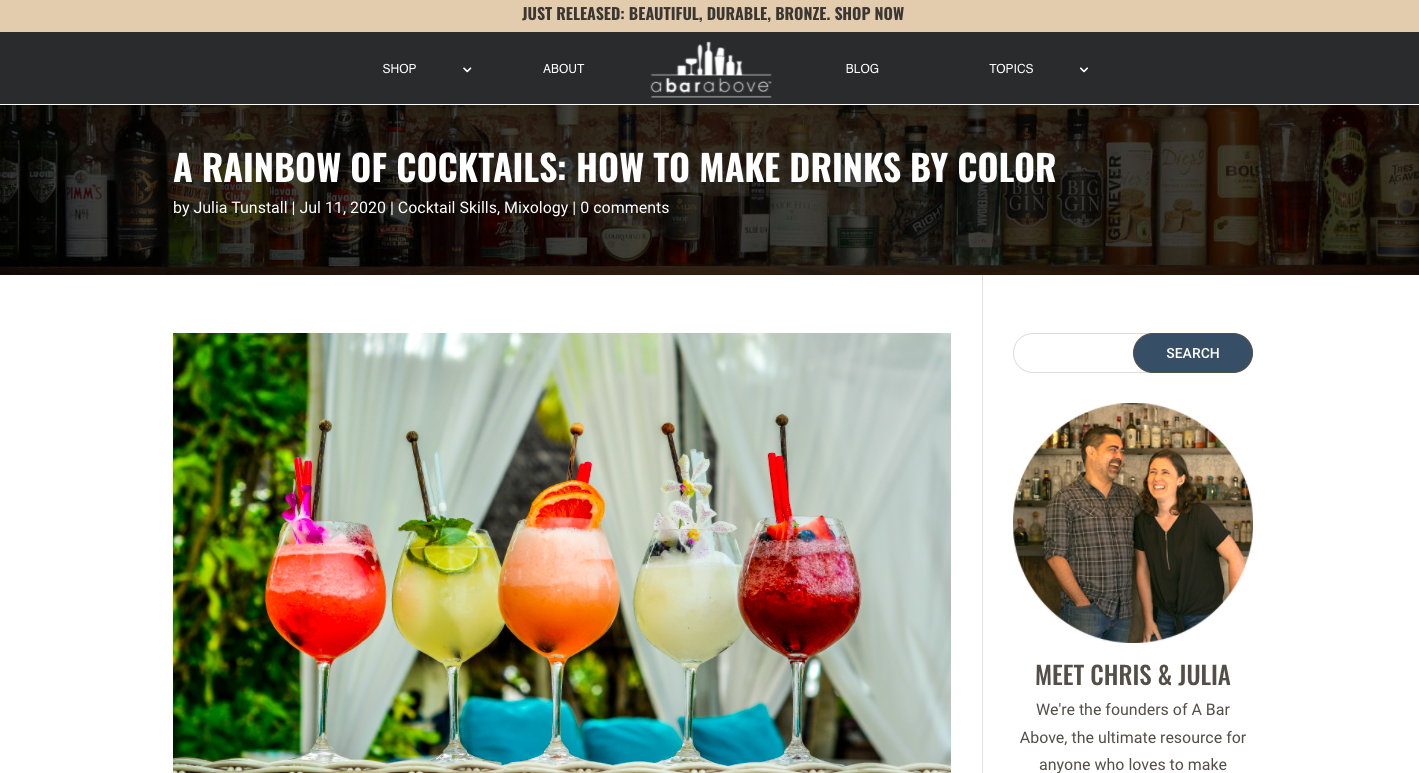Open the Topics menu item
1419x773 pixels.
tap(1011, 69)
